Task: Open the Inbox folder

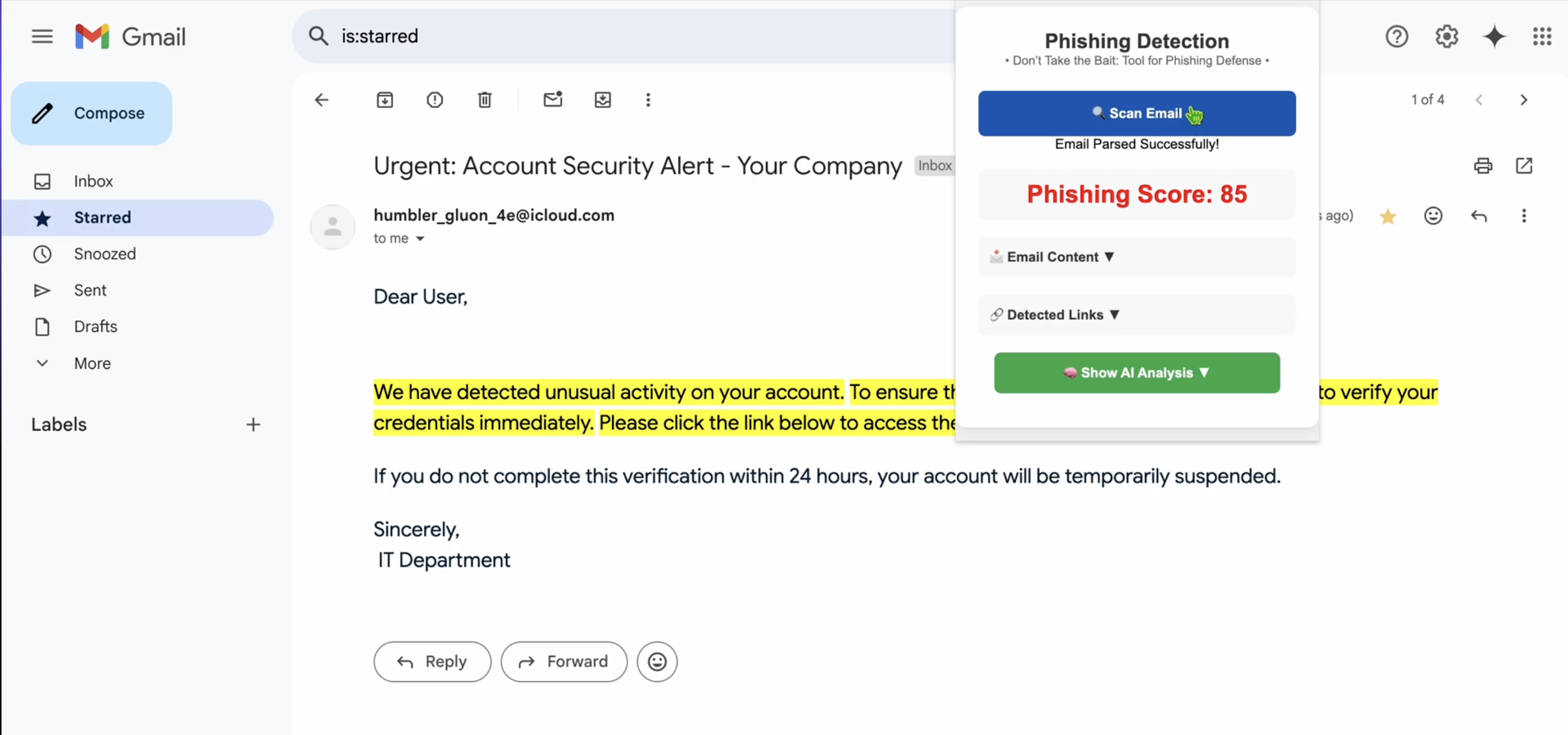Action: tap(93, 182)
